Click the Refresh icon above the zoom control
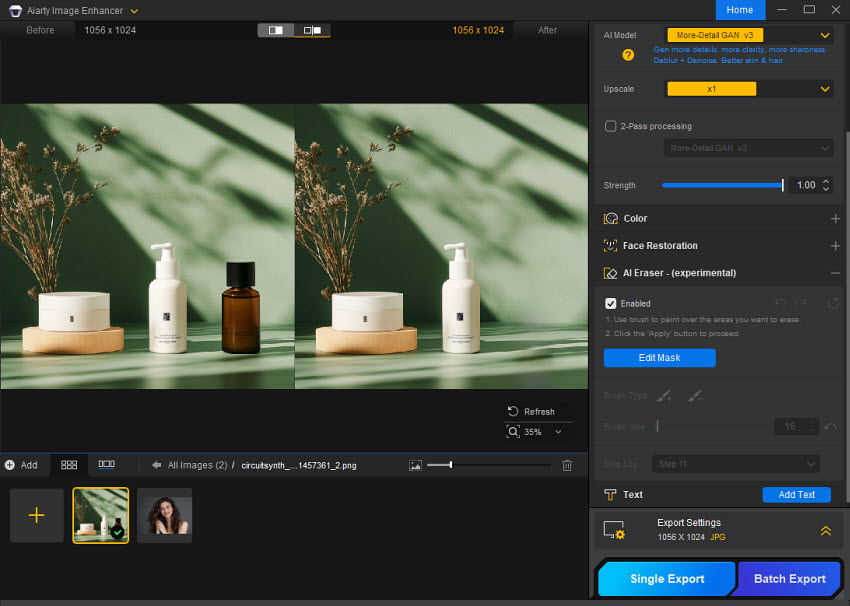Image resolution: width=850 pixels, height=606 pixels. point(513,411)
